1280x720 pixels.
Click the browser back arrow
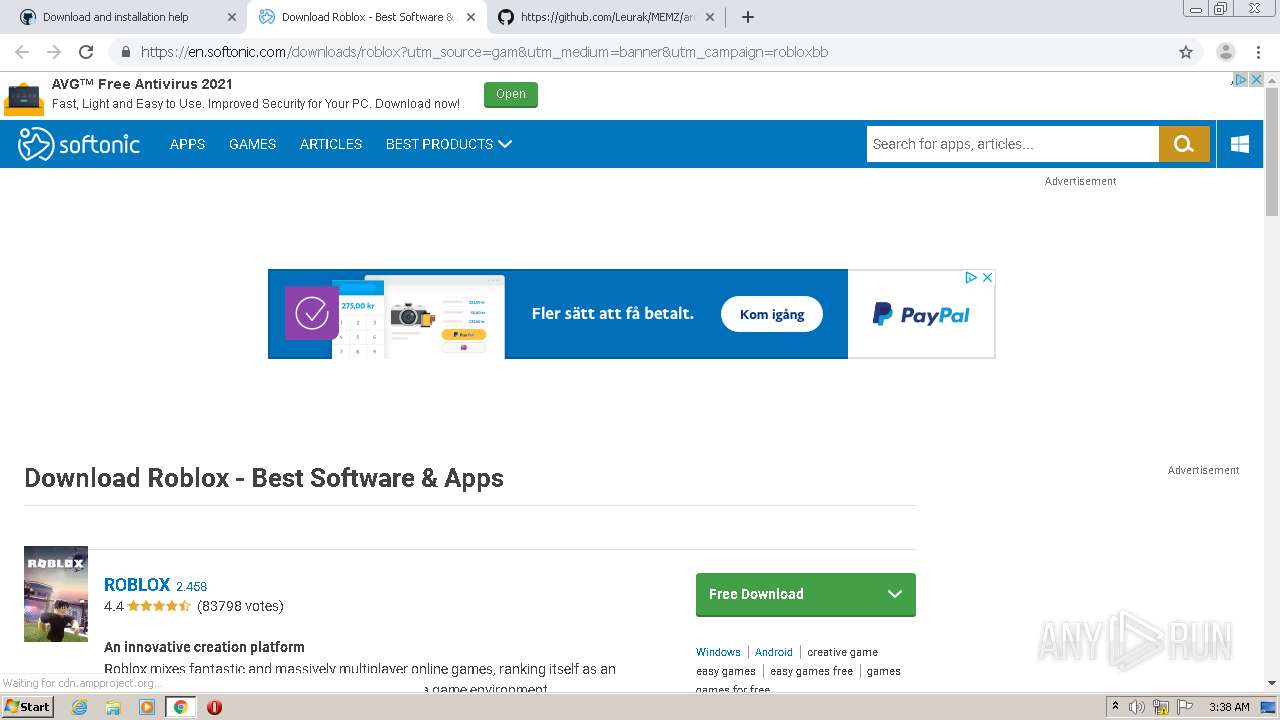point(22,52)
